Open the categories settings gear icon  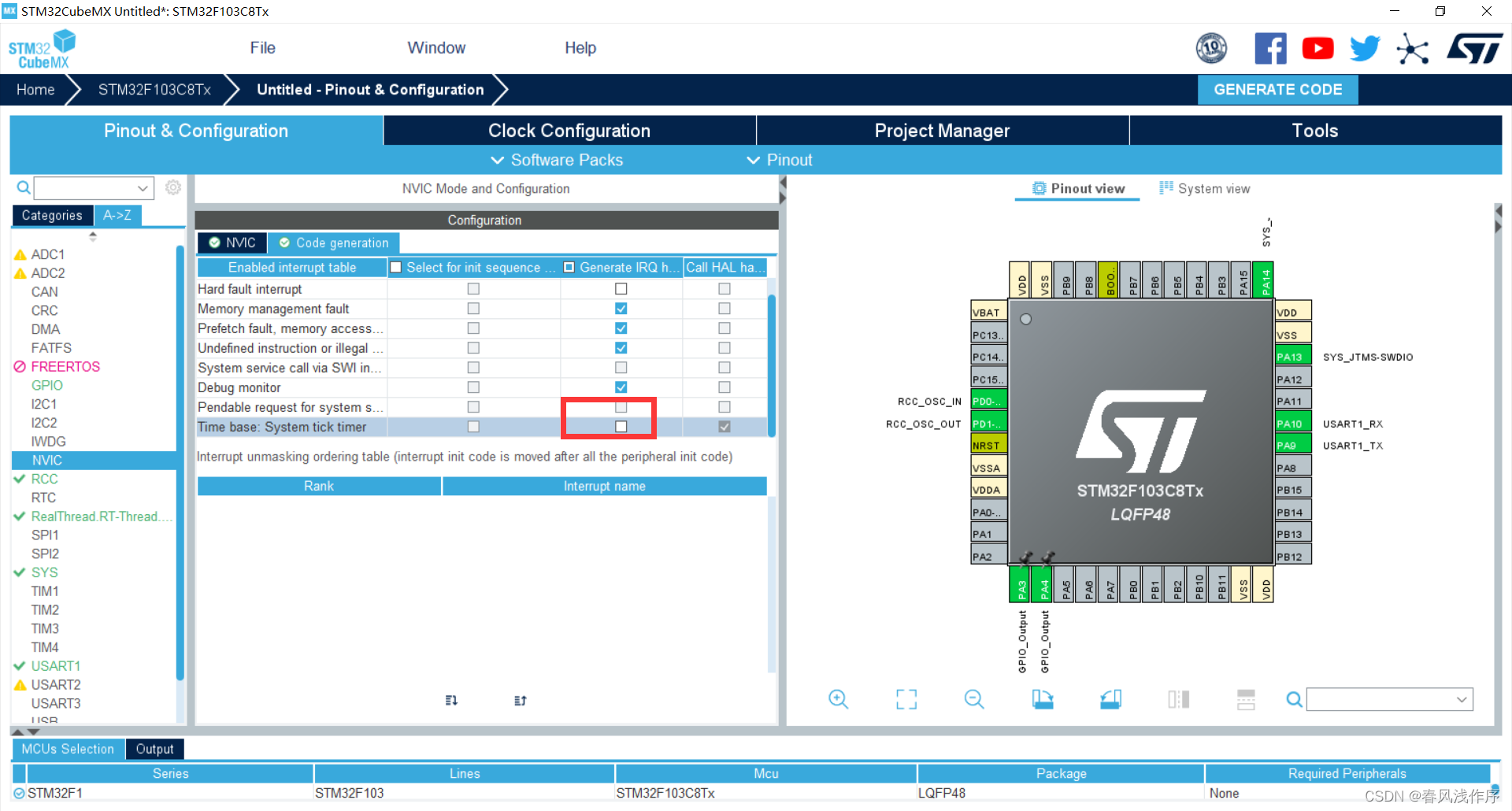point(173,187)
